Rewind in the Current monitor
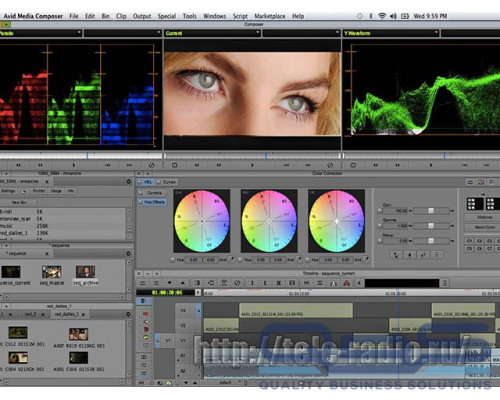This screenshot has height=400, width=500. point(197,165)
